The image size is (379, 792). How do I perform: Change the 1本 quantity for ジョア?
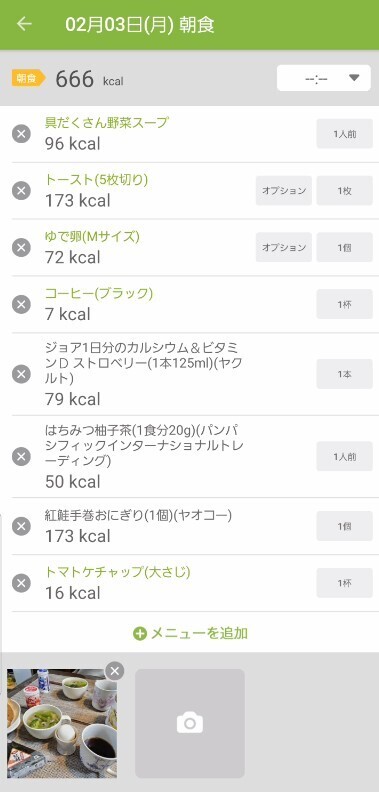click(345, 374)
